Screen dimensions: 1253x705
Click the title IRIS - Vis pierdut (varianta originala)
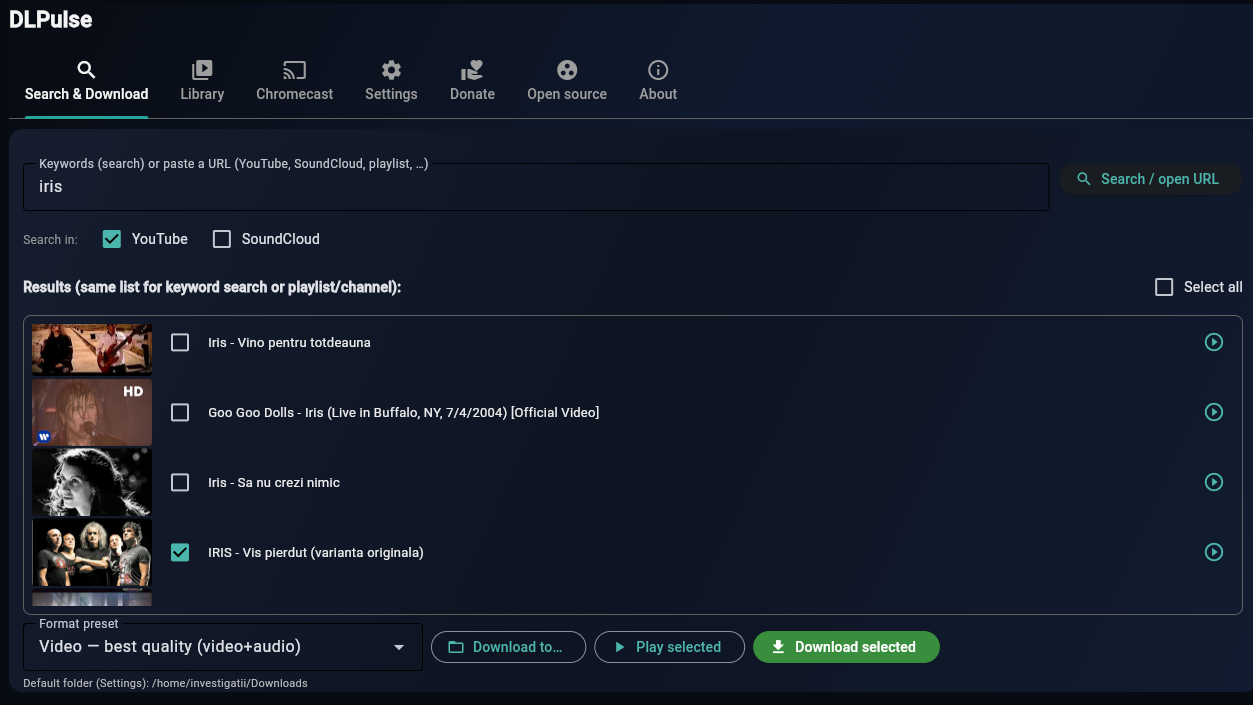[x=316, y=552]
